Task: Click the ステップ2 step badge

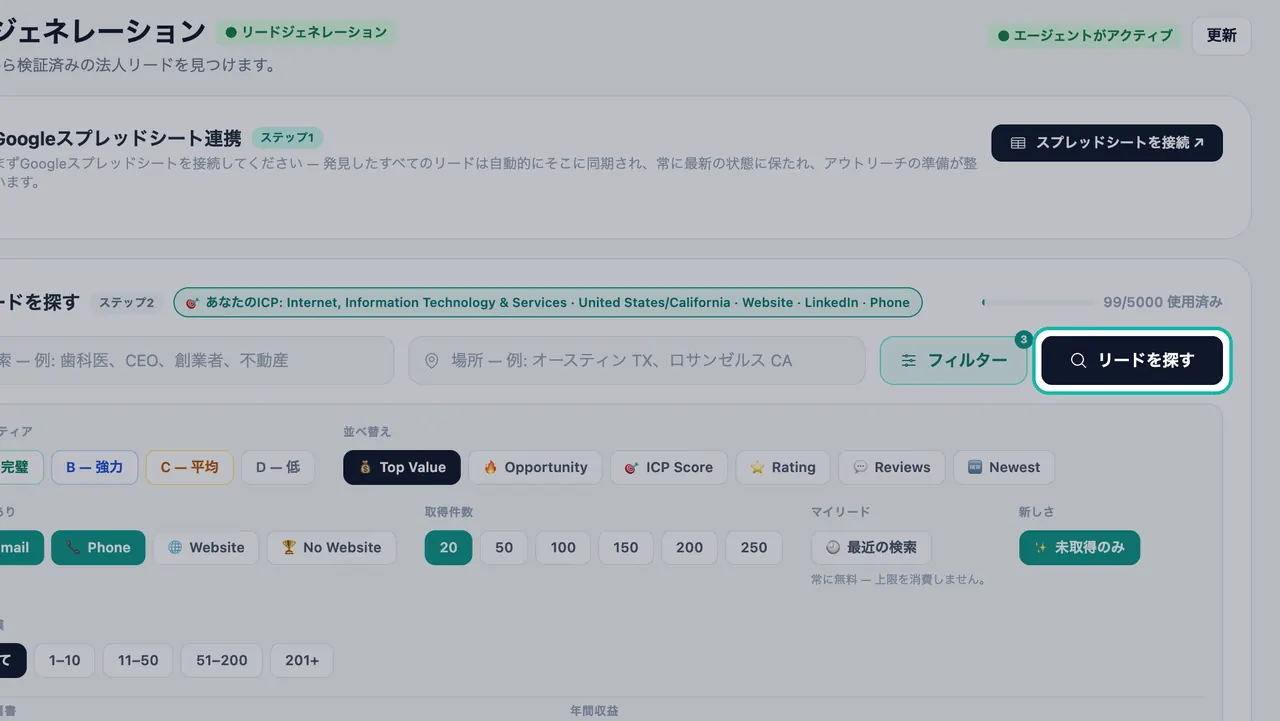Action: (127, 302)
